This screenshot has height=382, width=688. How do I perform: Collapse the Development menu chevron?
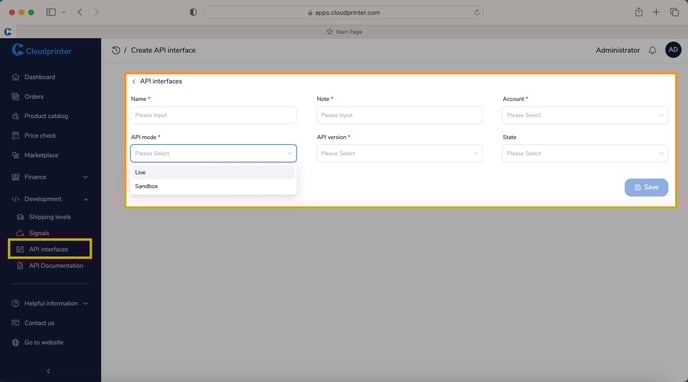coord(86,199)
